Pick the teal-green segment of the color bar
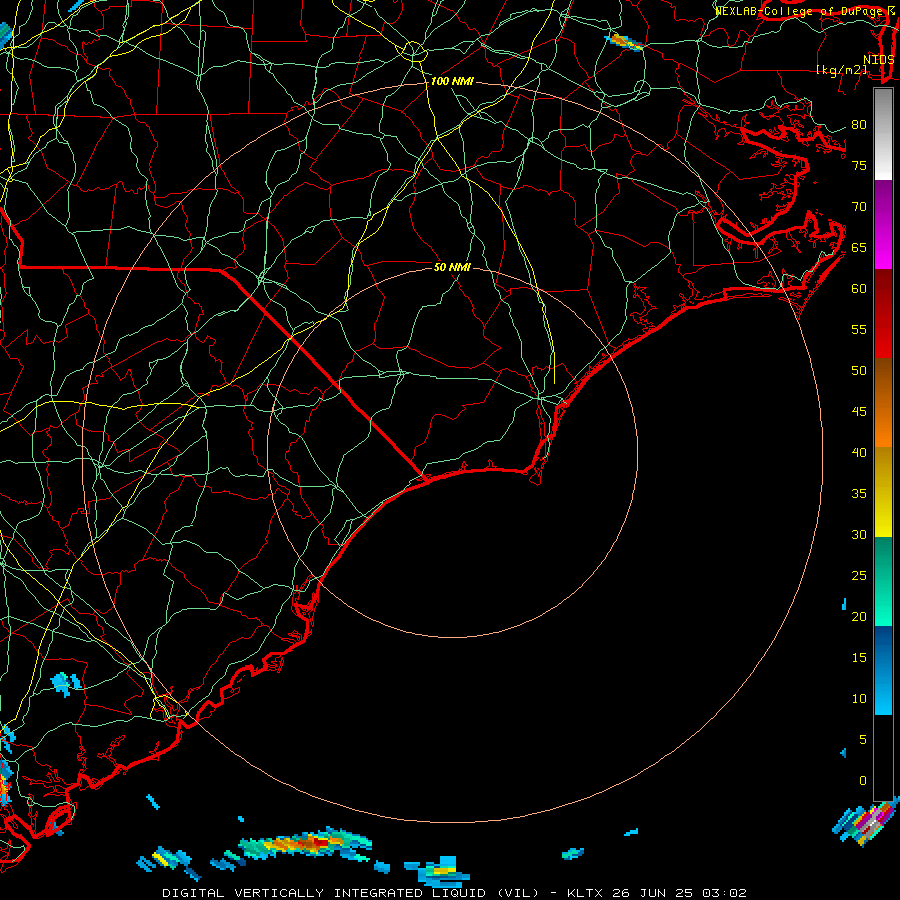Viewport: 900px width, 900px height. pos(883,581)
